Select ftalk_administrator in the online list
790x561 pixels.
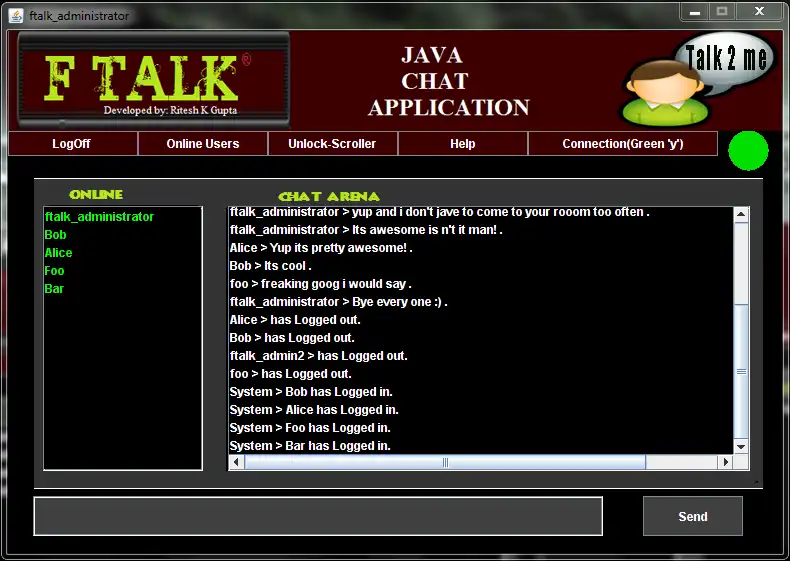point(99,217)
